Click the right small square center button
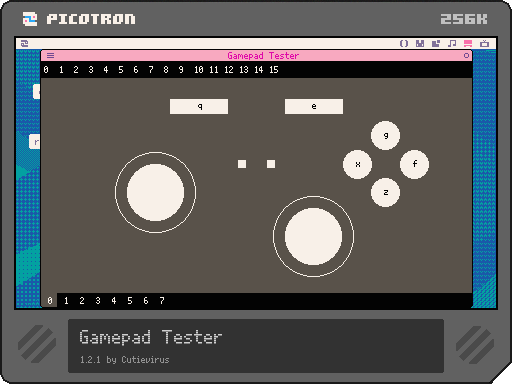512x384 pixels. tap(271, 164)
